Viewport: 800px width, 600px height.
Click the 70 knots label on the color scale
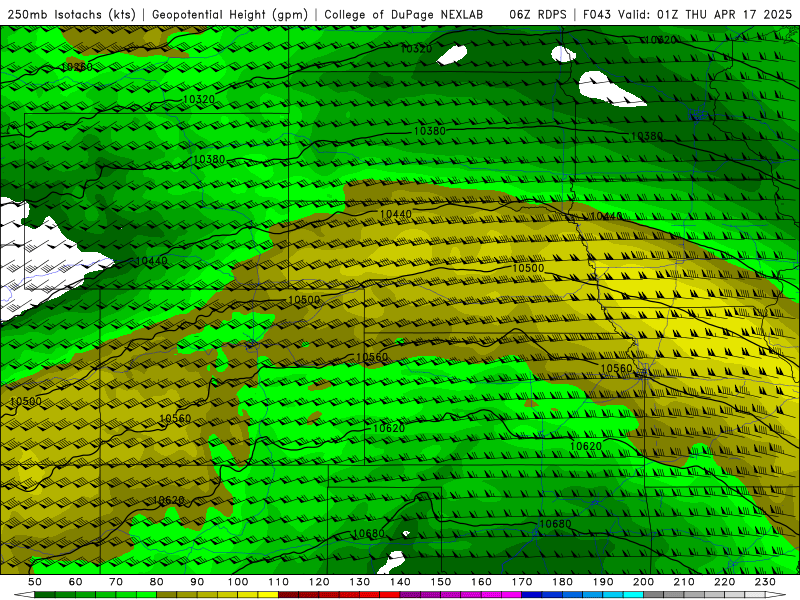[116, 582]
